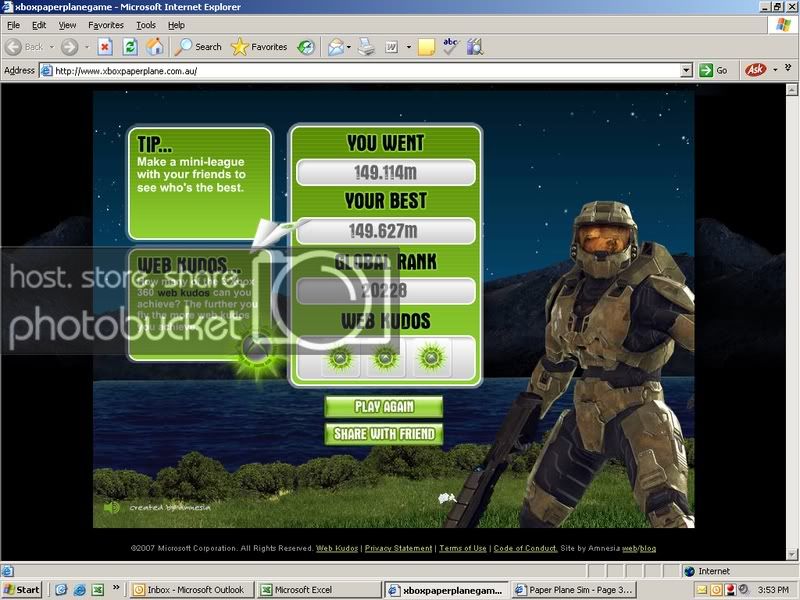This screenshot has width=800, height=600.
Task: Switch to Paper Plane Sim taskbar window
Action: point(574,590)
